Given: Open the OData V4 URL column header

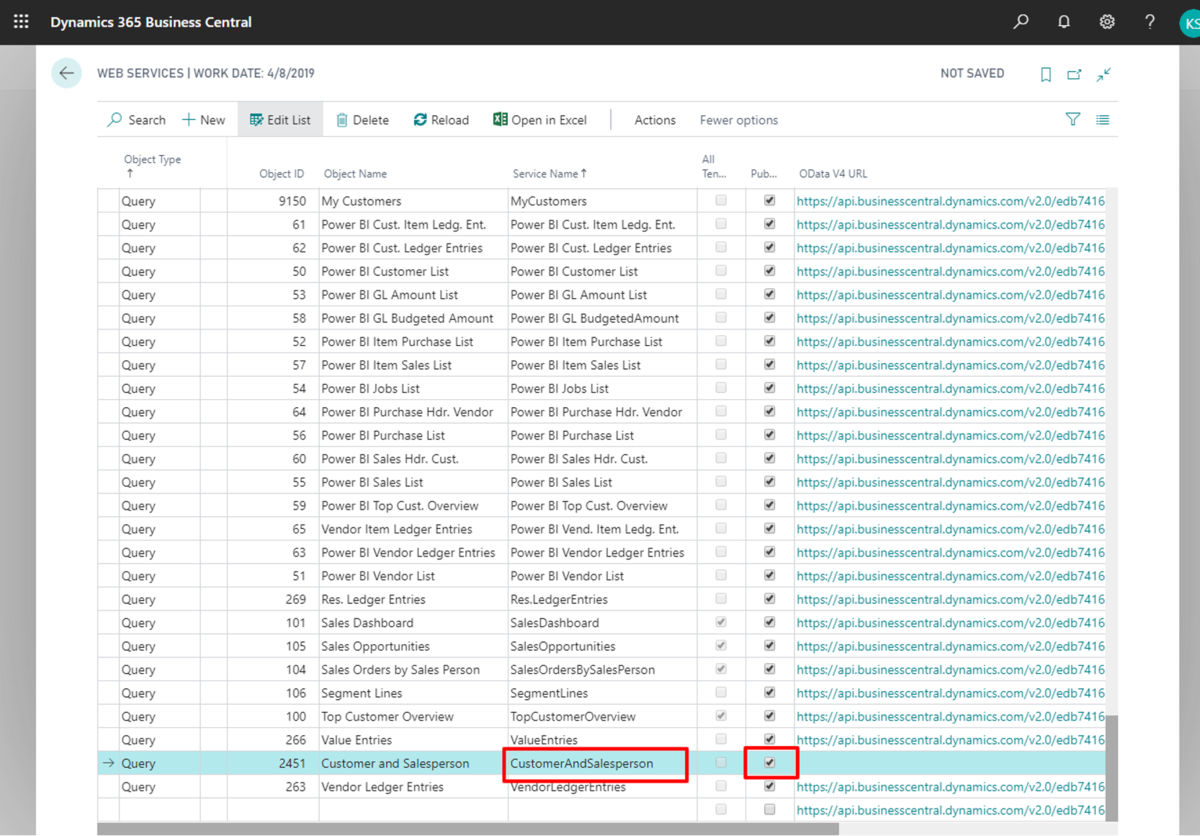Looking at the screenshot, I should (x=833, y=174).
